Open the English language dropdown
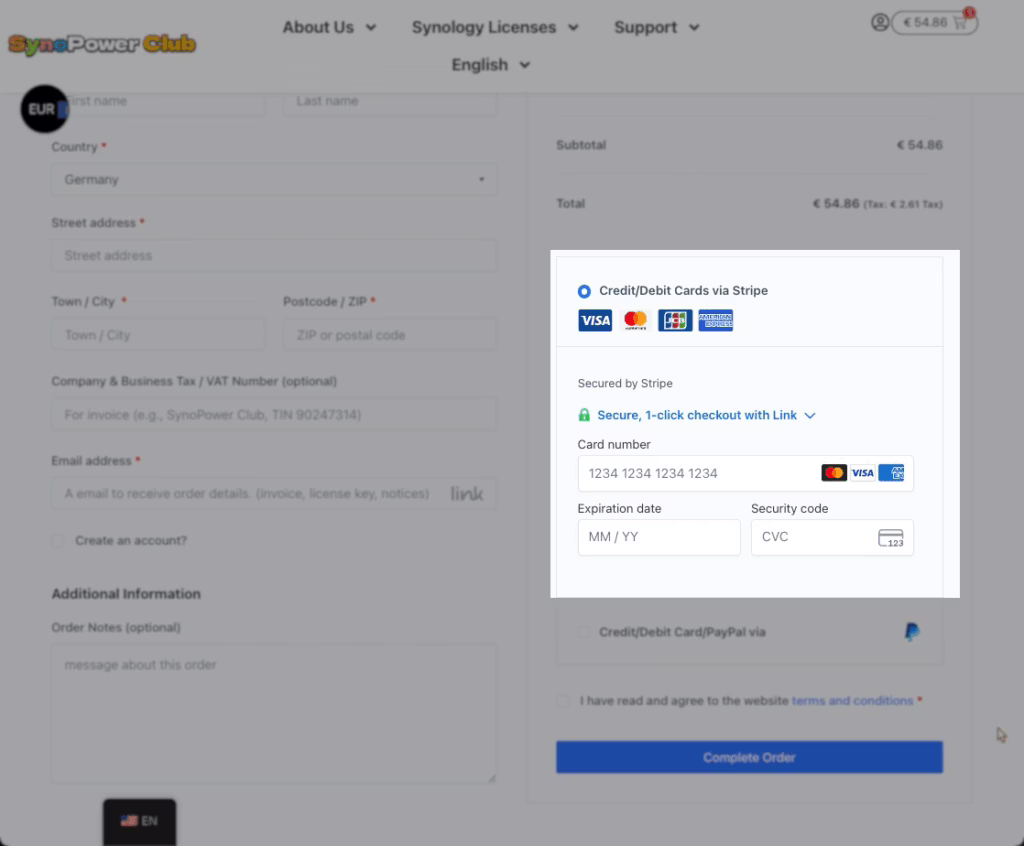 click(490, 65)
